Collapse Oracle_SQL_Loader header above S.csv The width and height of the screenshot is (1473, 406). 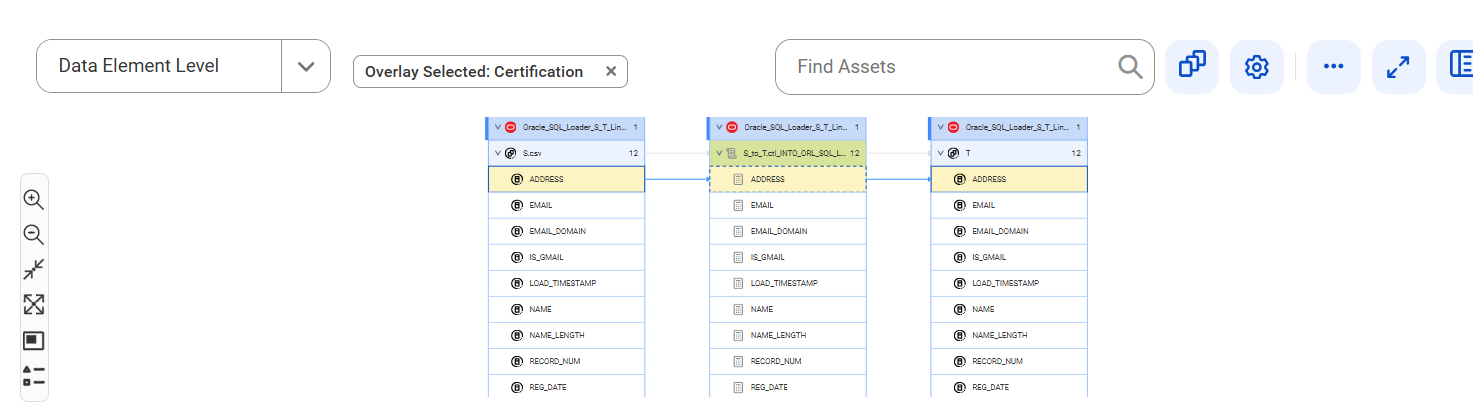tap(497, 127)
